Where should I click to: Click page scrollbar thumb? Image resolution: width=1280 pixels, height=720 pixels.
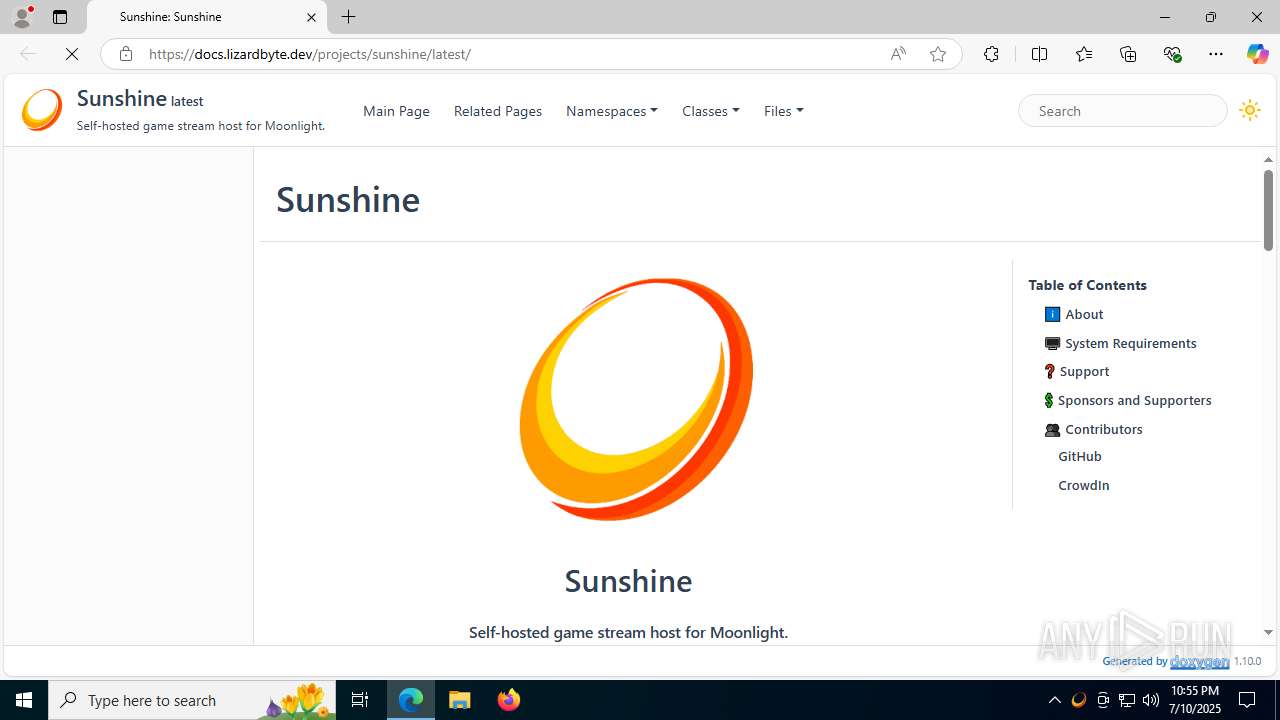1268,210
